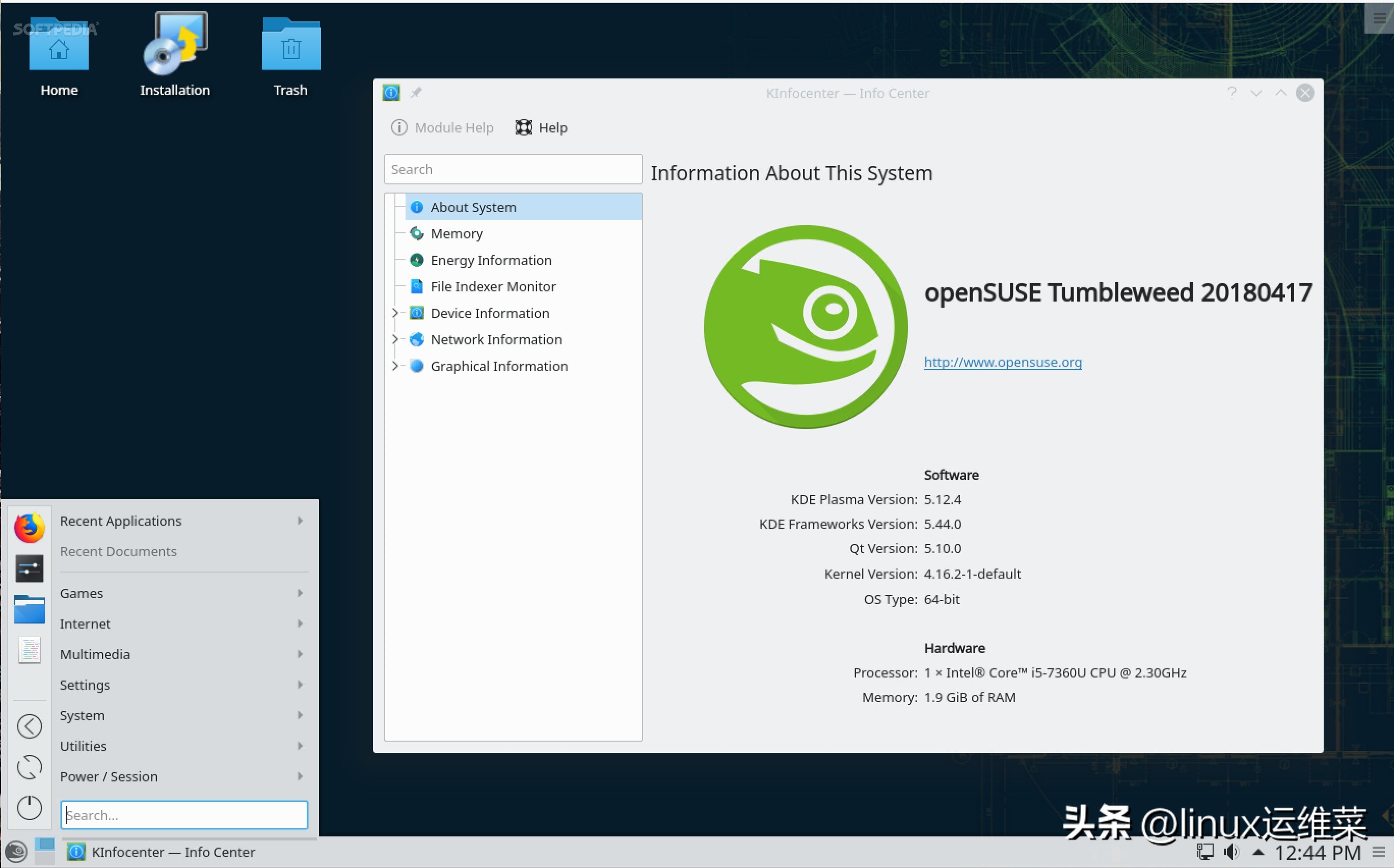Click the text editor favorite icon

(x=29, y=650)
